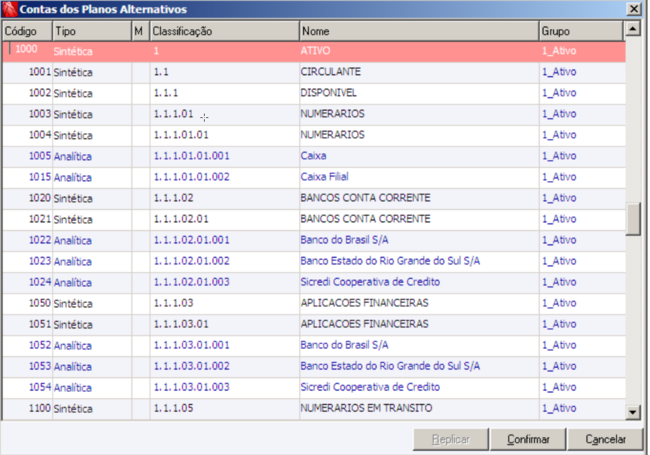The width and height of the screenshot is (650, 455).
Task: Sort by the Grupo column header
Action: 581,31
